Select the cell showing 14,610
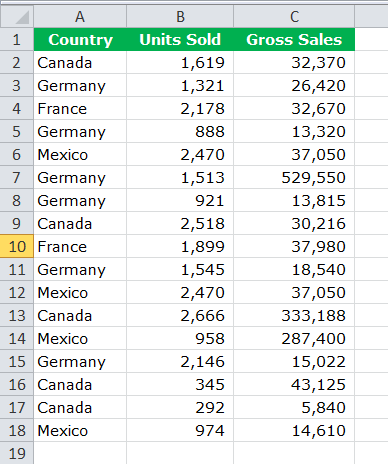The width and height of the screenshot is (388, 464). (x=294, y=430)
